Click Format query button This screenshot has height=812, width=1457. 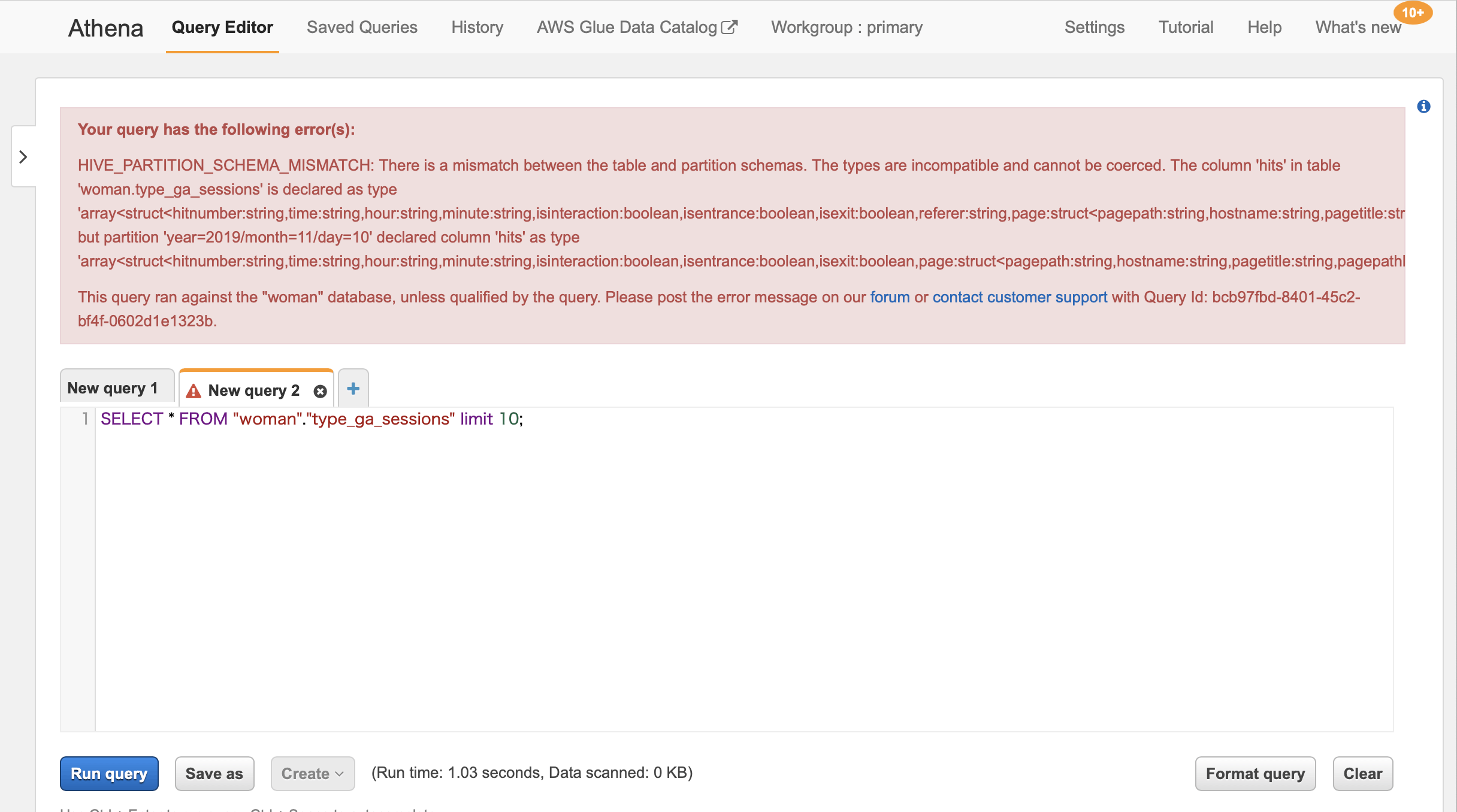point(1255,773)
